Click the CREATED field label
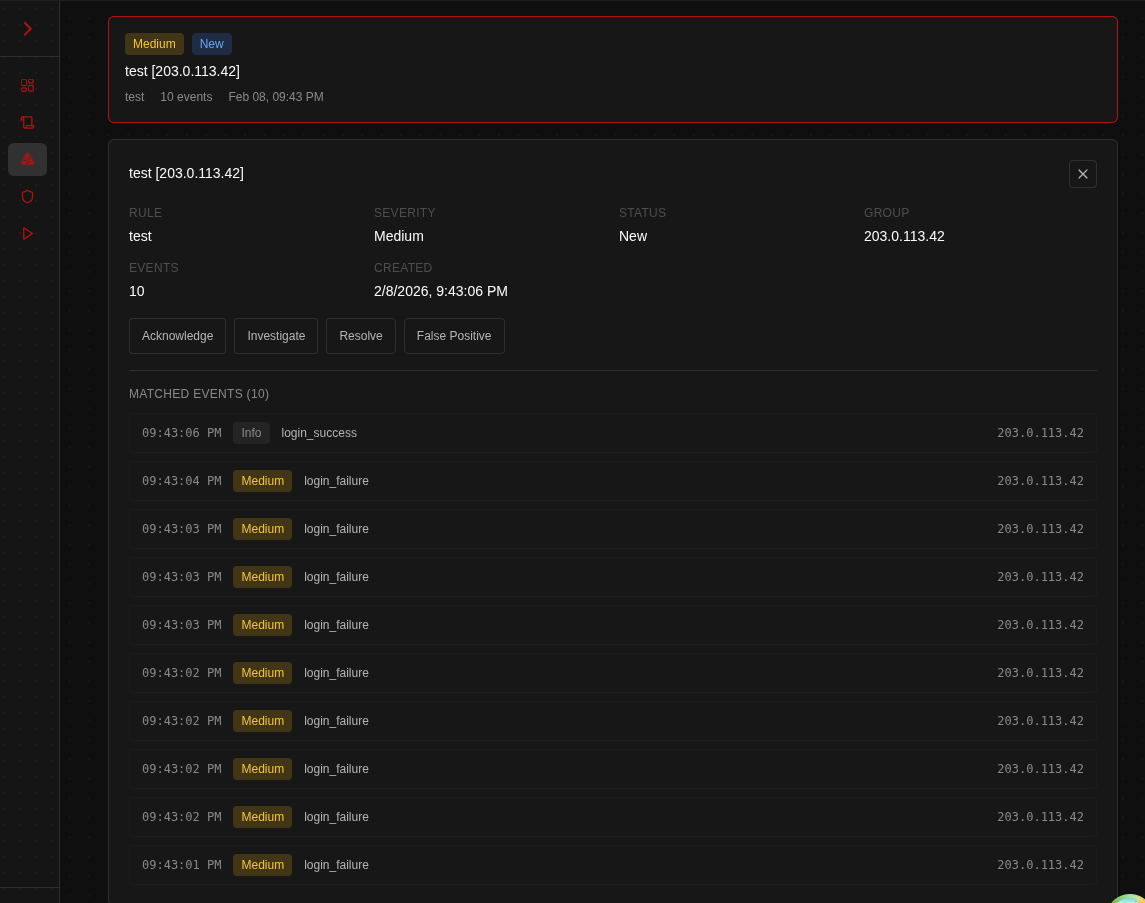 tap(403, 268)
